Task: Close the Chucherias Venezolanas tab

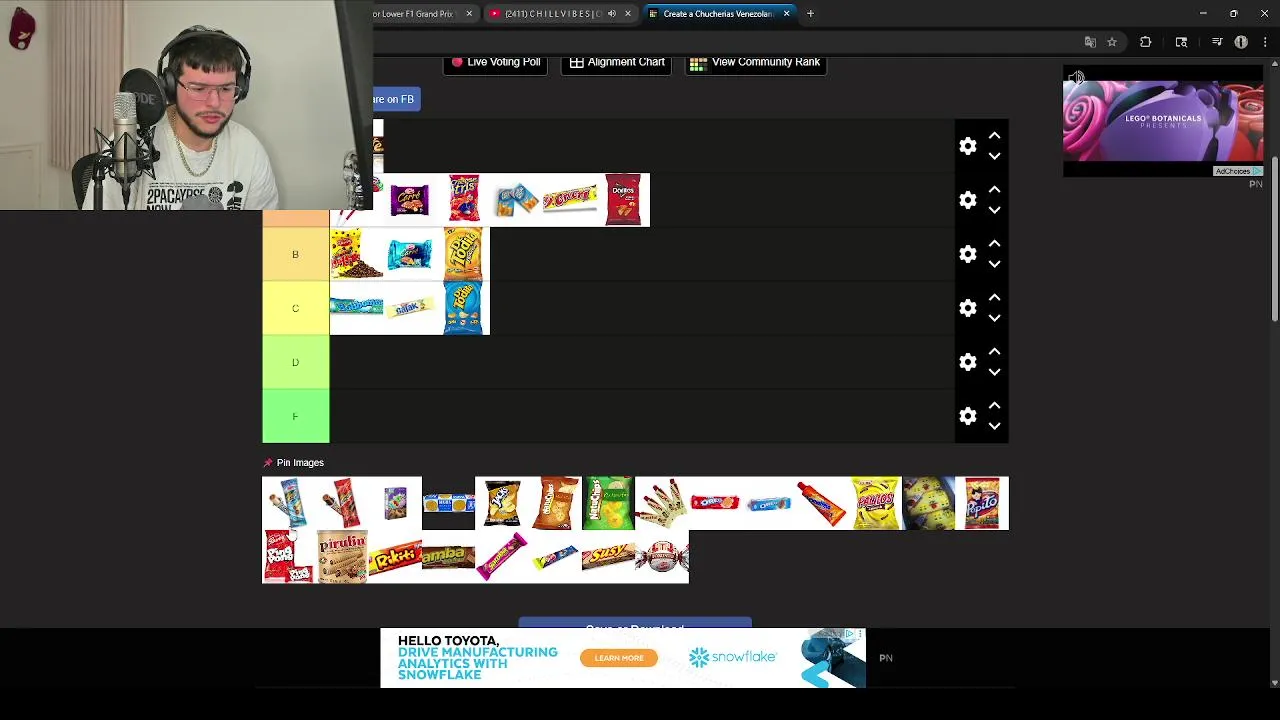Action: [x=786, y=14]
